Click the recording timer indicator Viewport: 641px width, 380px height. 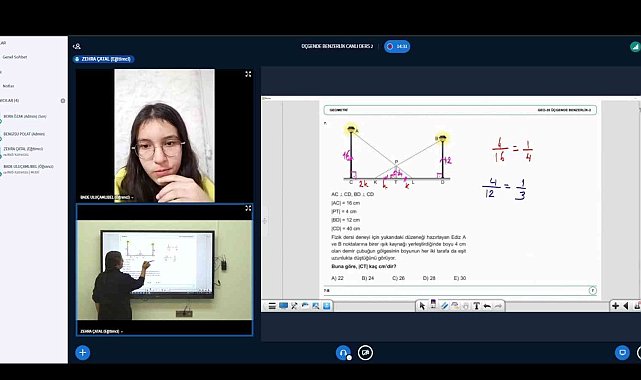click(397, 46)
